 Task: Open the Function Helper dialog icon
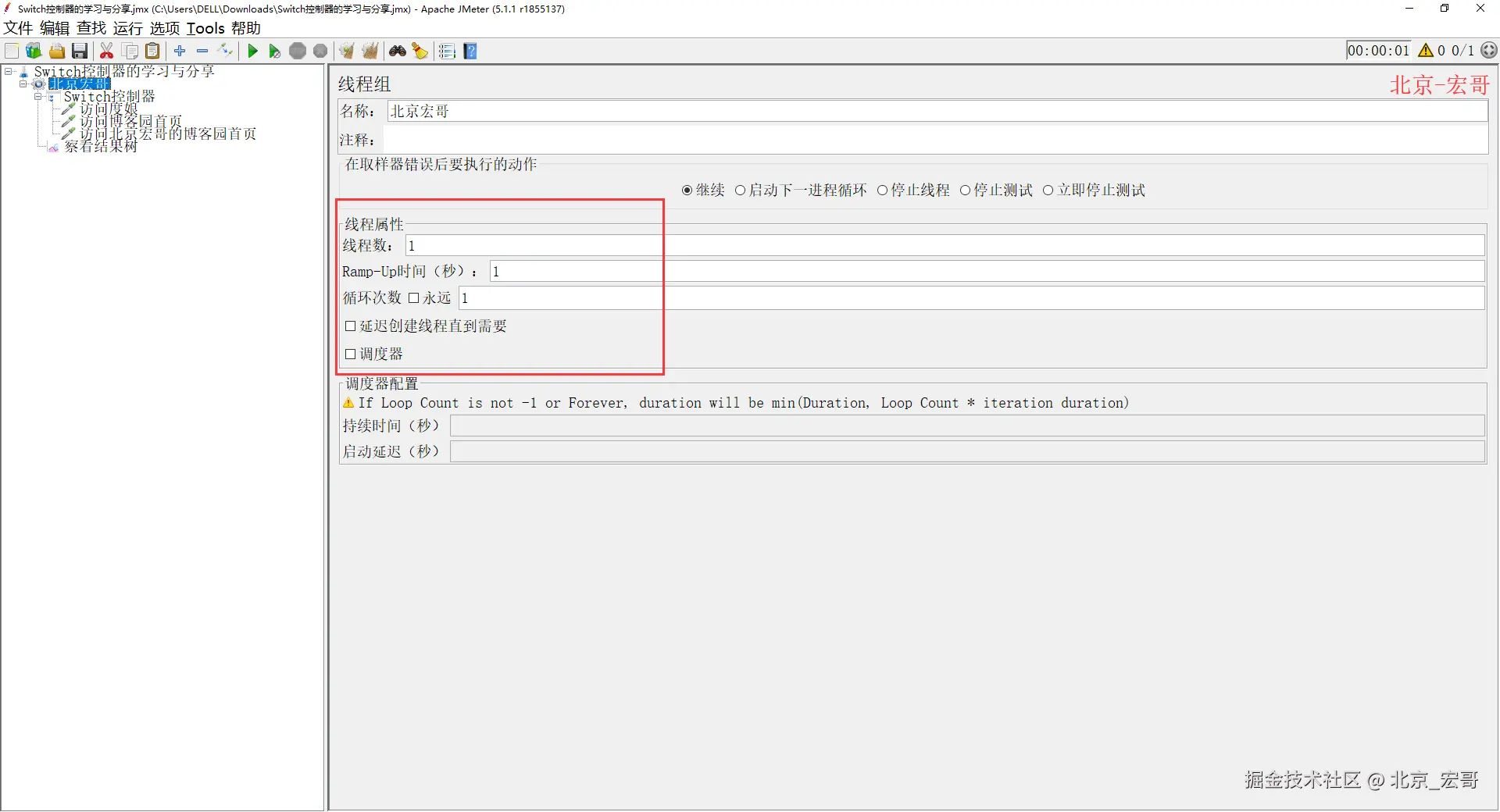click(447, 51)
